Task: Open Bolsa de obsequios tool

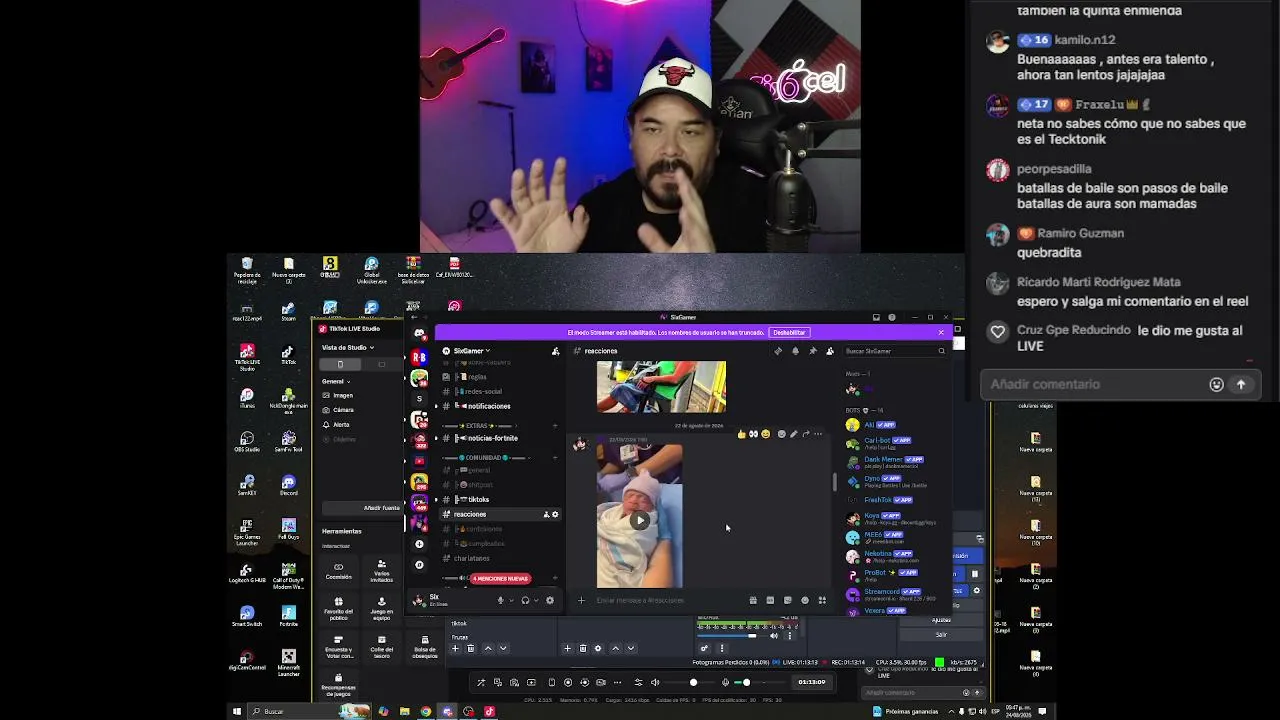Action: pyautogui.click(x=424, y=645)
